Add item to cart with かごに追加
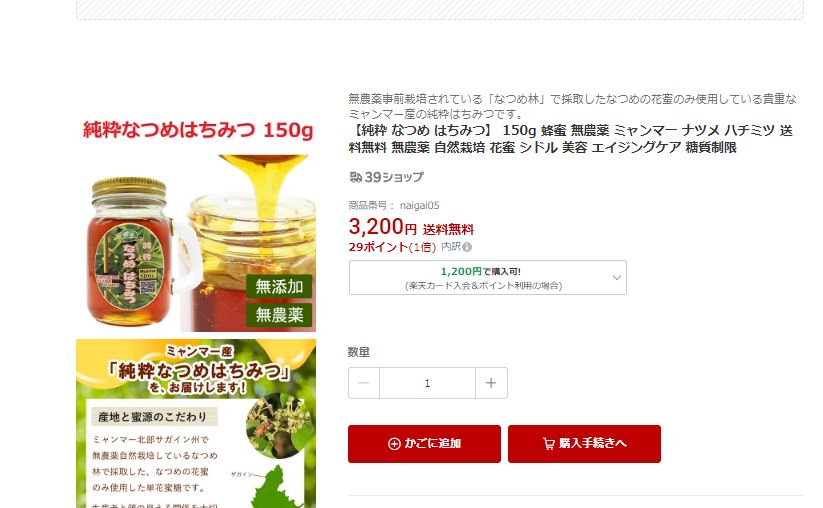The width and height of the screenshot is (823, 508). (424, 444)
